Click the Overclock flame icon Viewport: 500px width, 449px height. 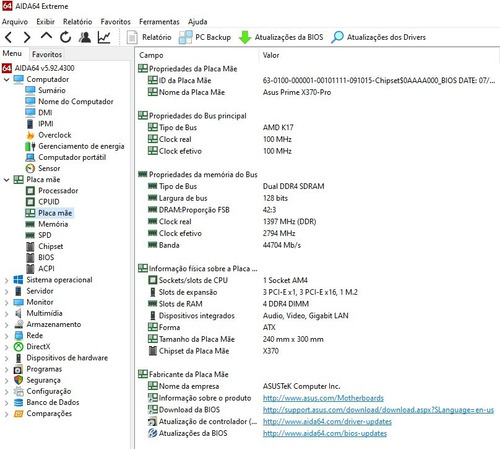point(30,135)
